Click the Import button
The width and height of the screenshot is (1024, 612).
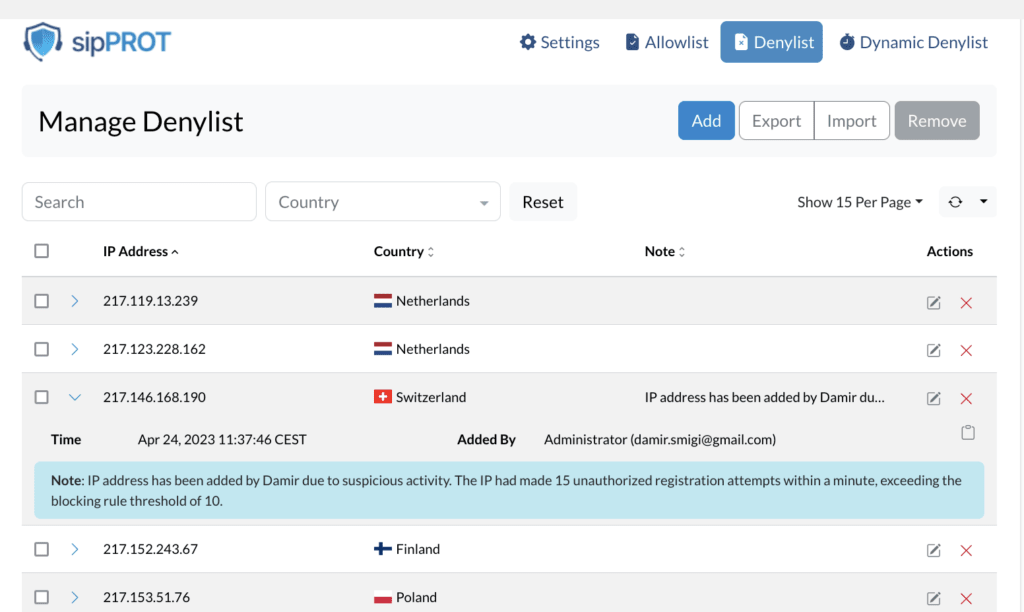[x=852, y=120]
